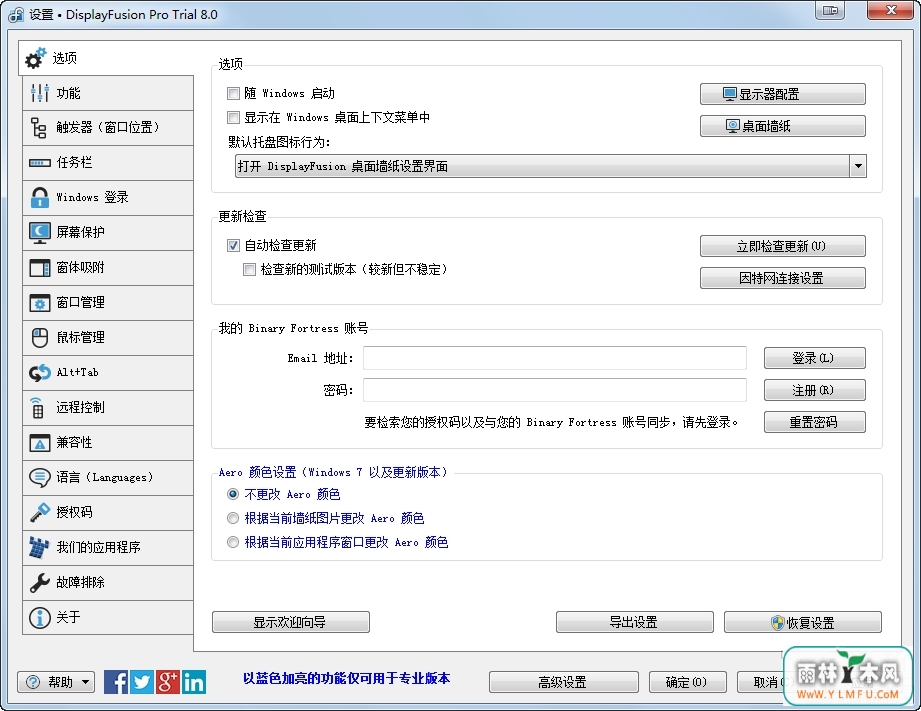Switch to the 功能 tab
Viewport: 921px width, 711px height.
[x=107, y=93]
